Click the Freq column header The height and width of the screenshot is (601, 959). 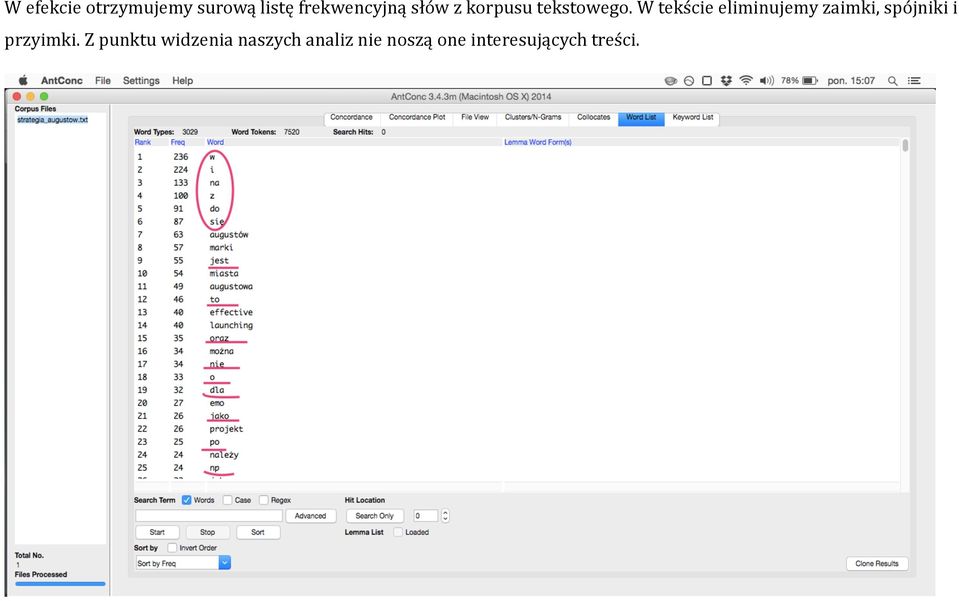pos(177,142)
